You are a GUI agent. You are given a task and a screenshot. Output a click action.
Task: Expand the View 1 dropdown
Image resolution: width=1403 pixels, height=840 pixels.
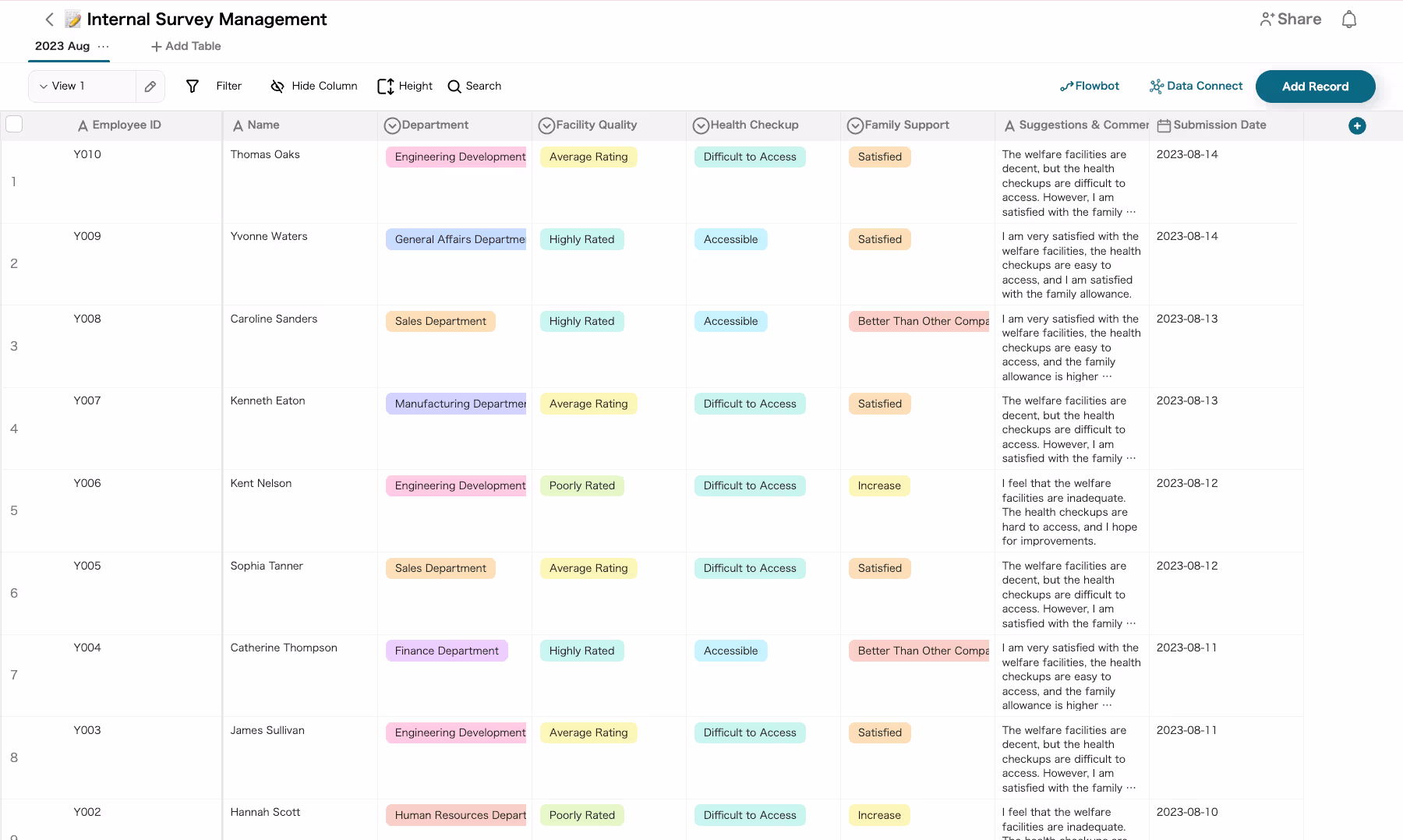point(44,86)
